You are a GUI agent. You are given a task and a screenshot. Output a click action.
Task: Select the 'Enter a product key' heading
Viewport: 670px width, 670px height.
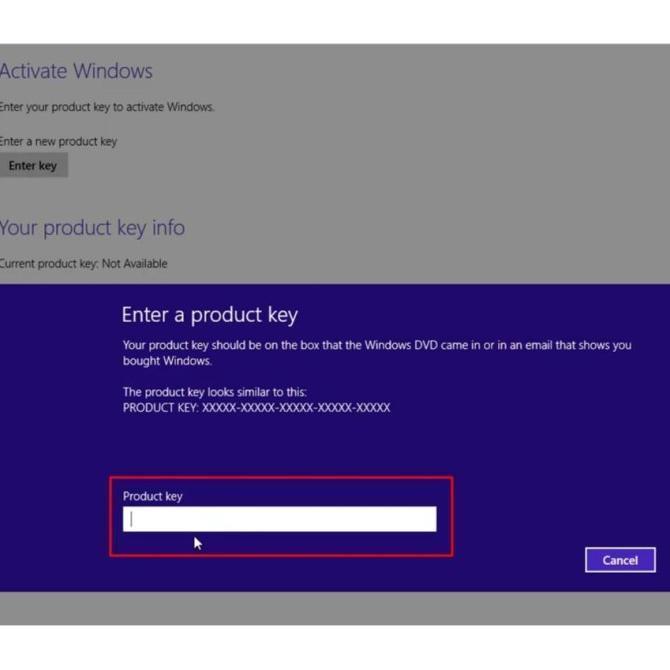(x=209, y=315)
